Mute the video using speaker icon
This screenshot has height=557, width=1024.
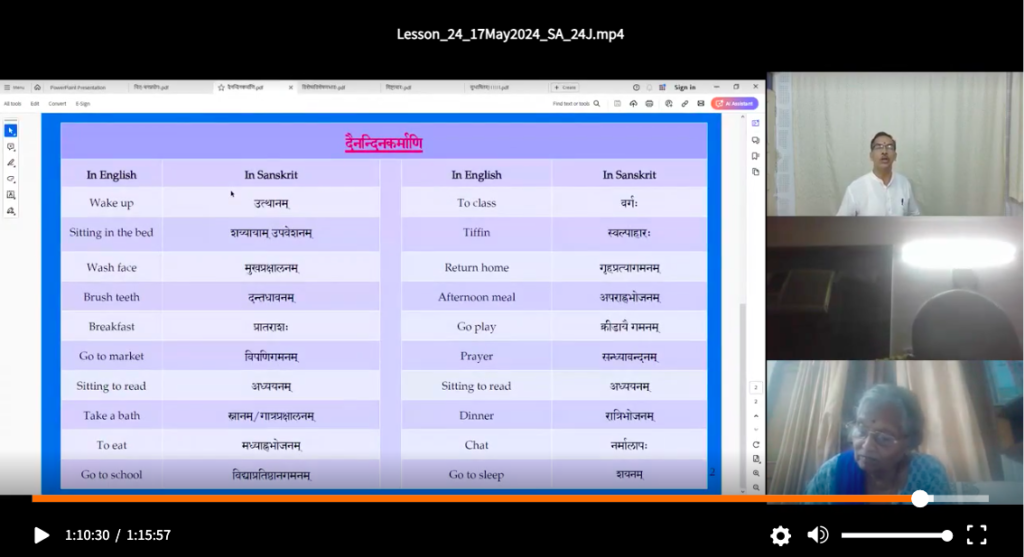click(x=818, y=535)
